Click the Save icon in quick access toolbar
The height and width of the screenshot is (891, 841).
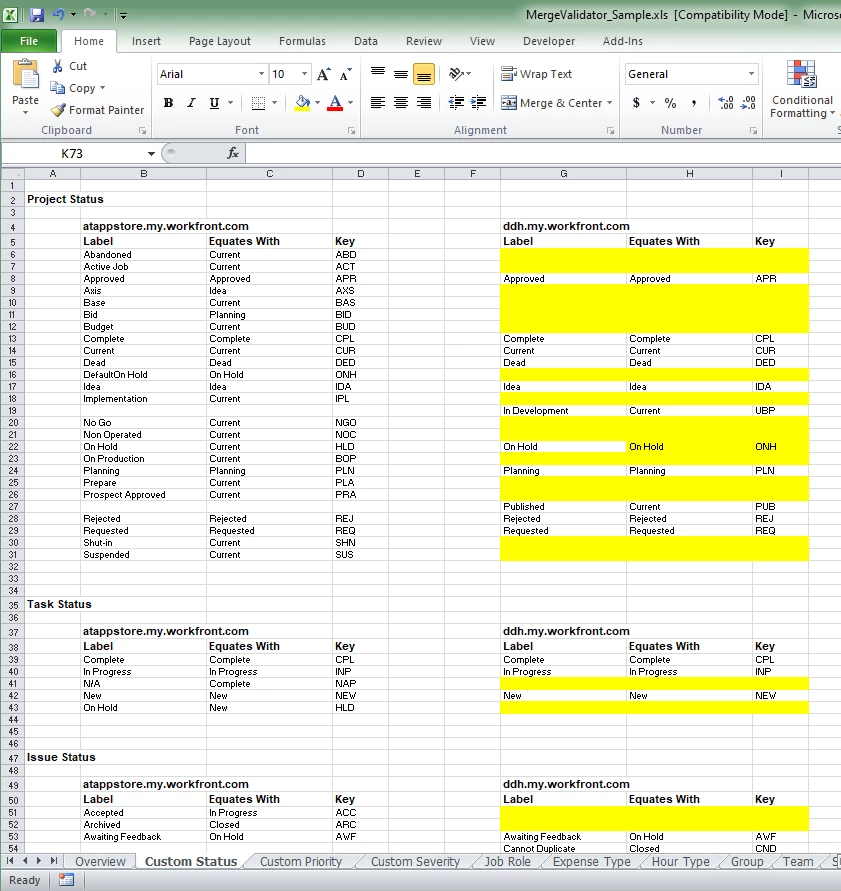click(37, 15)
